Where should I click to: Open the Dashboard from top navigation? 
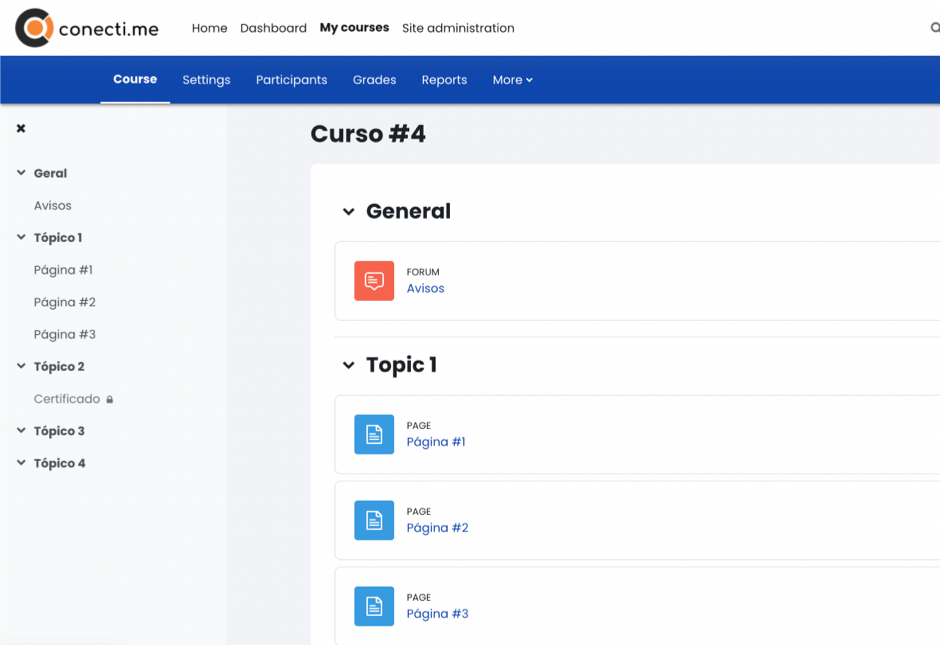coord(273,28)
